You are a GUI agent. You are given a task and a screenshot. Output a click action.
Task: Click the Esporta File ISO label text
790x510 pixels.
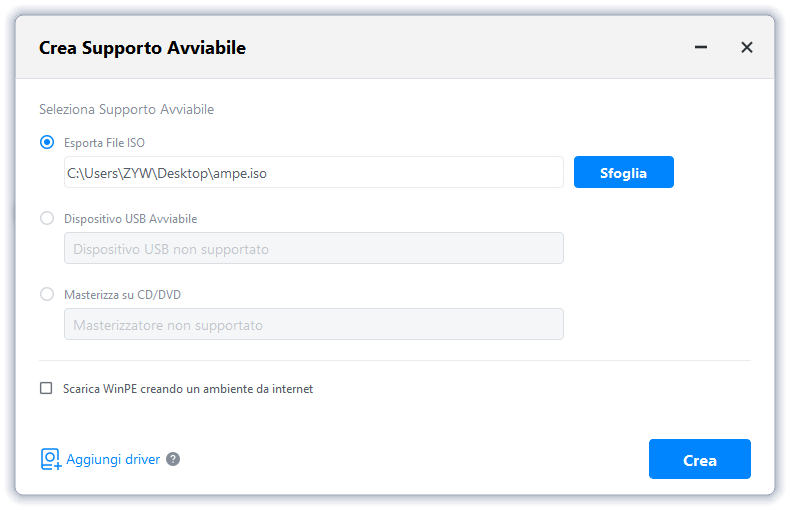click(x=104, y=143)
